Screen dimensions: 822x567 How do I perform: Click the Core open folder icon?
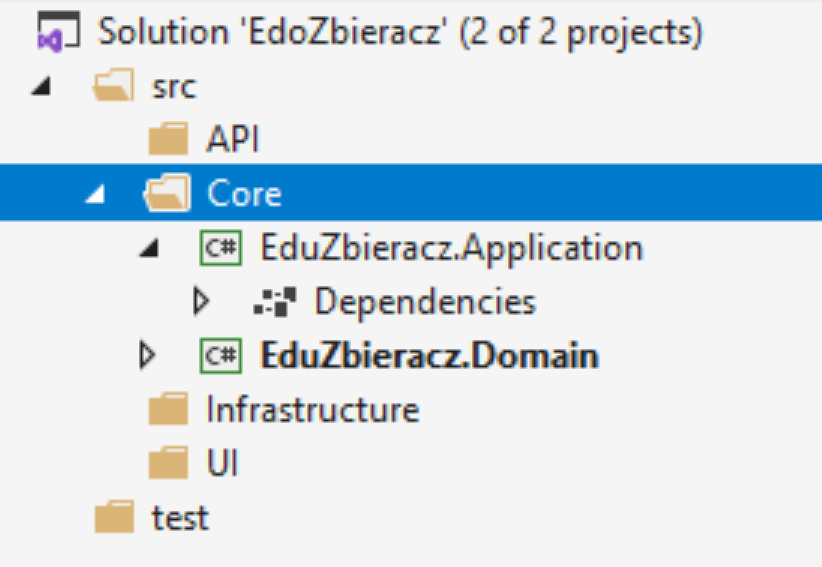(167, 193)
